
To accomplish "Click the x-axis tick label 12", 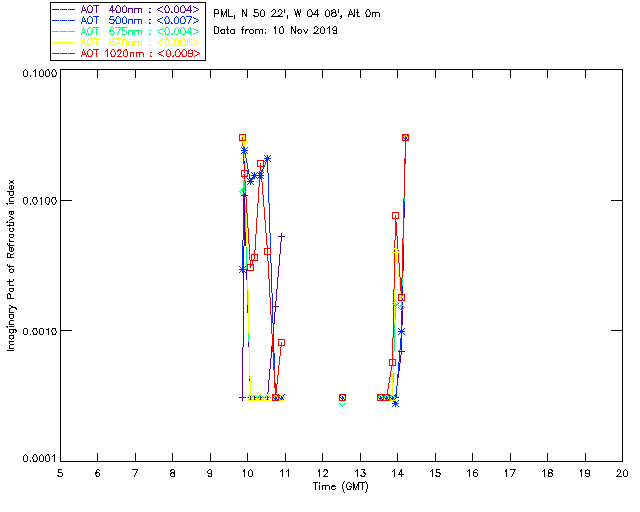I will tap(322, 472).
